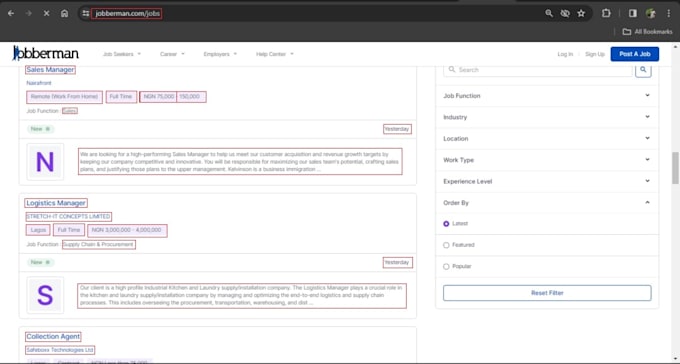Open the Employers dropdown menu
This screenshot has width=680, height=364.
pos(220,54)
